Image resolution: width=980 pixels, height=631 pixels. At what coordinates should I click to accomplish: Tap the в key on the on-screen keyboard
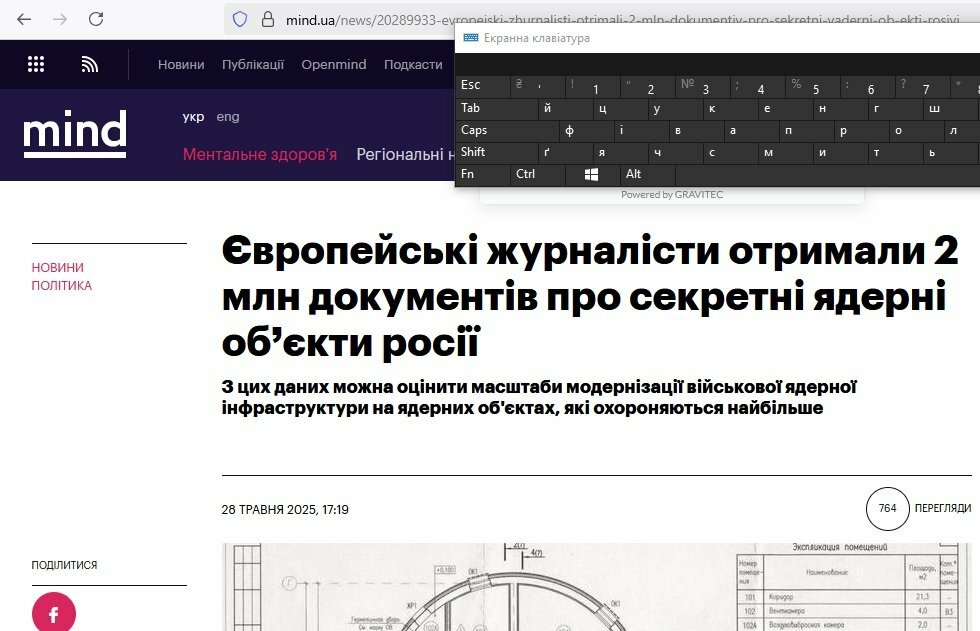click(x=696, y=130)
